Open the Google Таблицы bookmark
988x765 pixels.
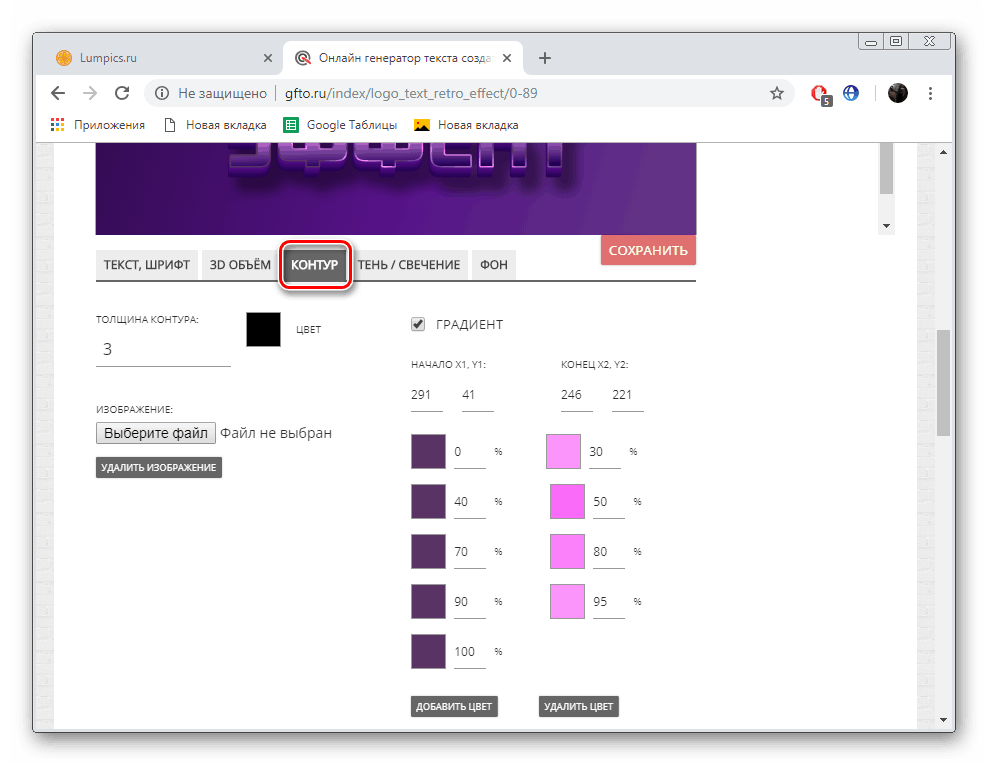point(340,125)
